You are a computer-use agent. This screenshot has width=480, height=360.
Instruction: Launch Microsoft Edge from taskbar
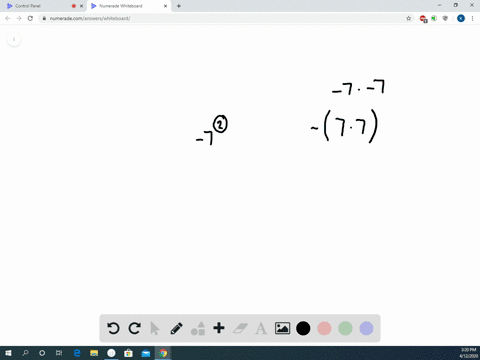click(x=77, y=353)
